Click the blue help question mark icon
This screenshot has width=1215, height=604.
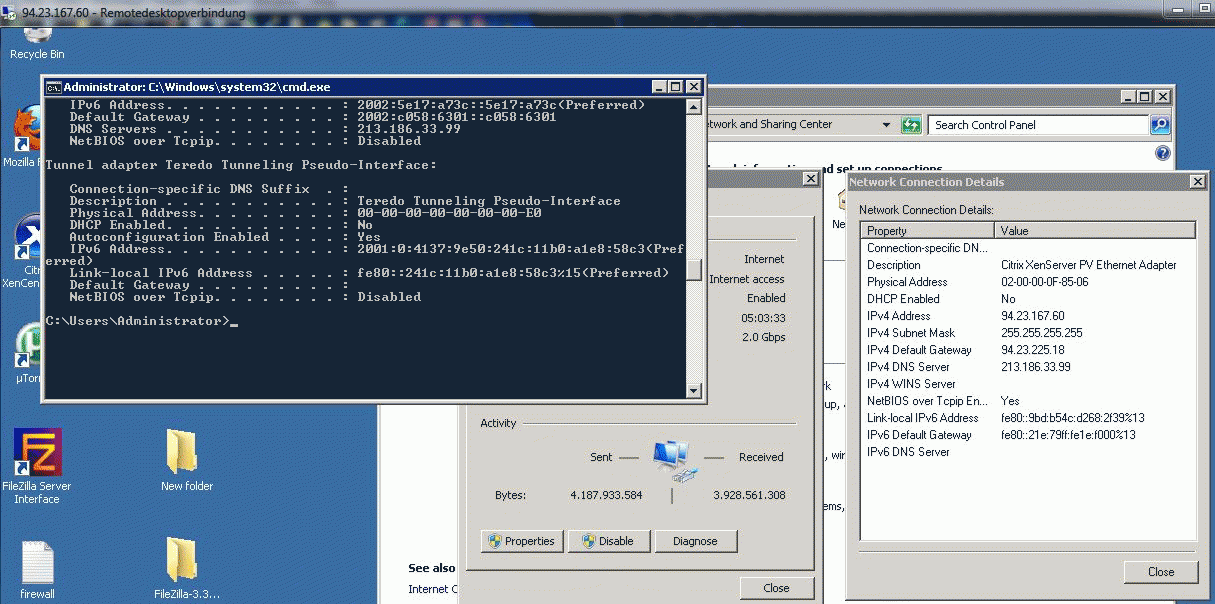1162,153
